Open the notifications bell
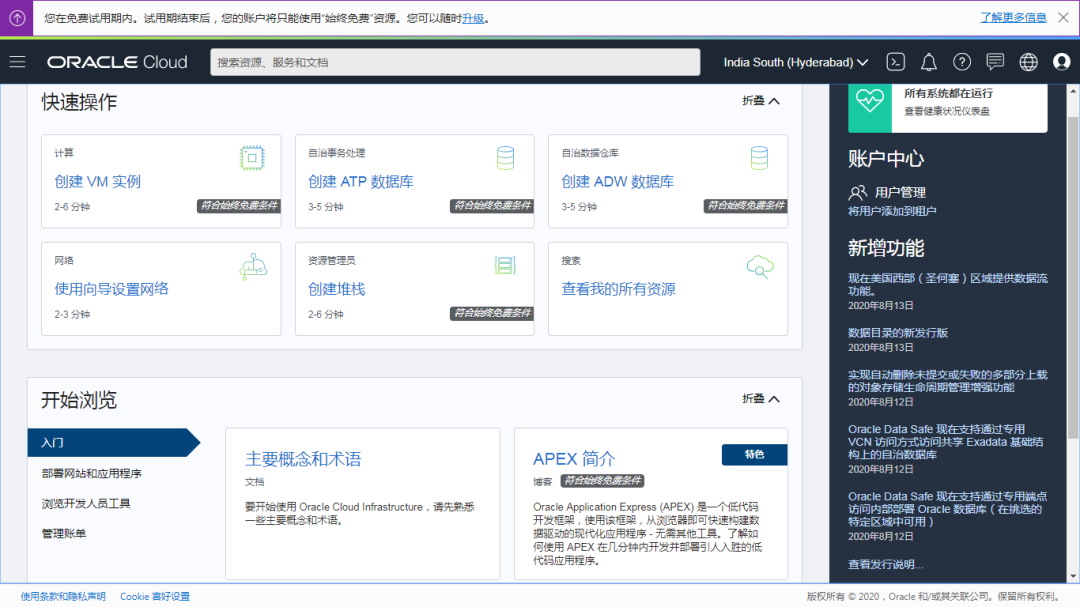Image resolution: width=1080 pixels, height=607 pixels. point(929,62)
